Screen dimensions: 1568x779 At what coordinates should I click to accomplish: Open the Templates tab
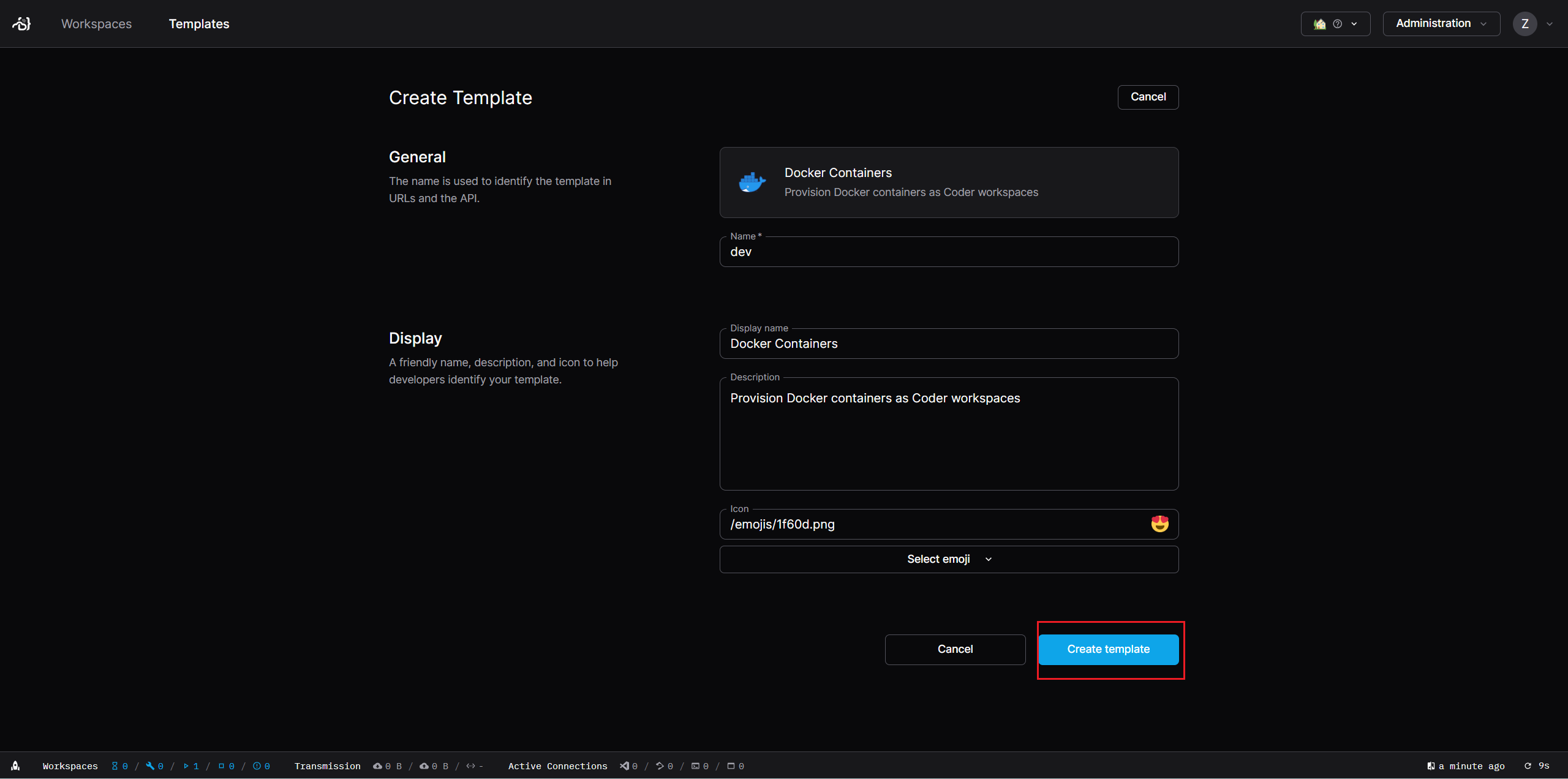199,24
